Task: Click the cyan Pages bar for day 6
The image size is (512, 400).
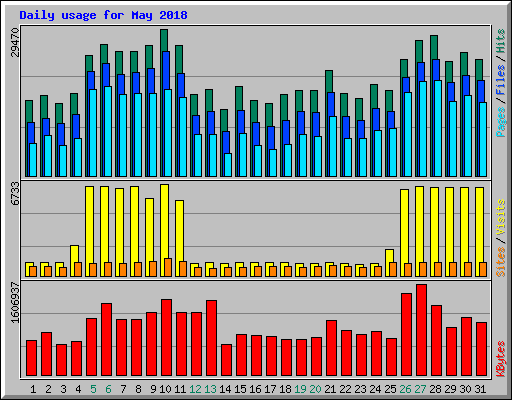Action: (108, 132)
